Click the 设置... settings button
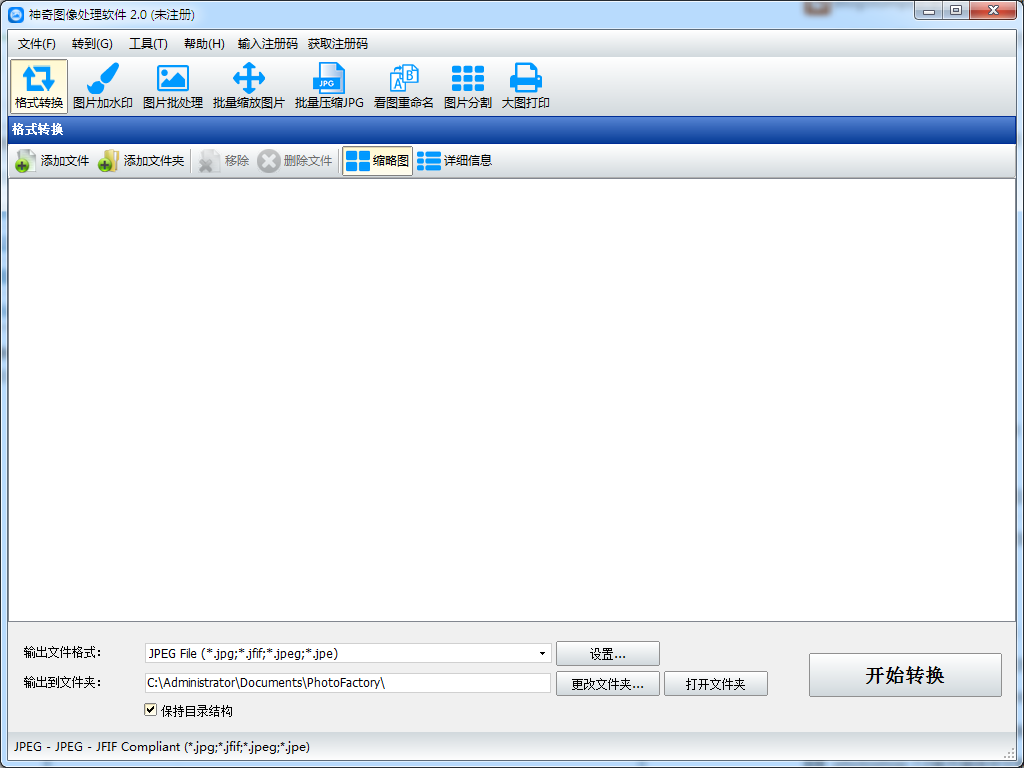This screenshot has height=768, width=1024. tap(607, 654)
